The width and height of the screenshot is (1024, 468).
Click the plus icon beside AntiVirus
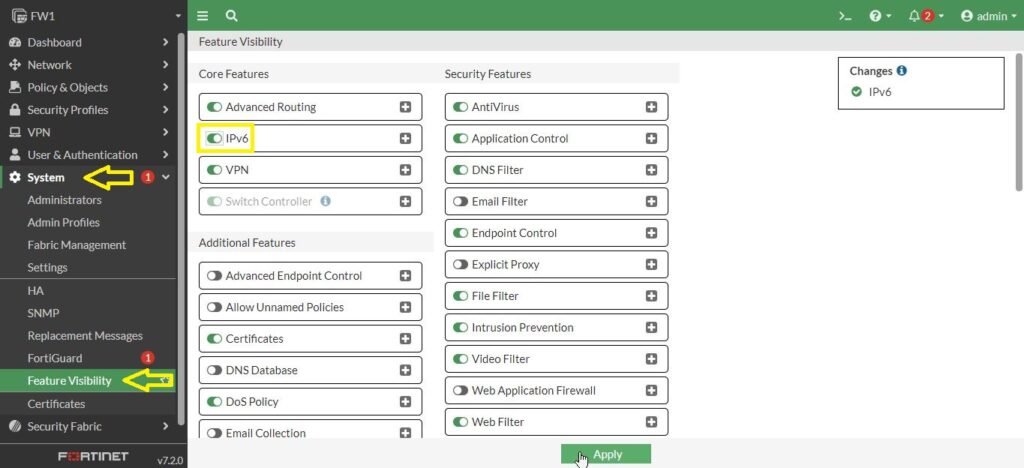[x=651, y=107]
